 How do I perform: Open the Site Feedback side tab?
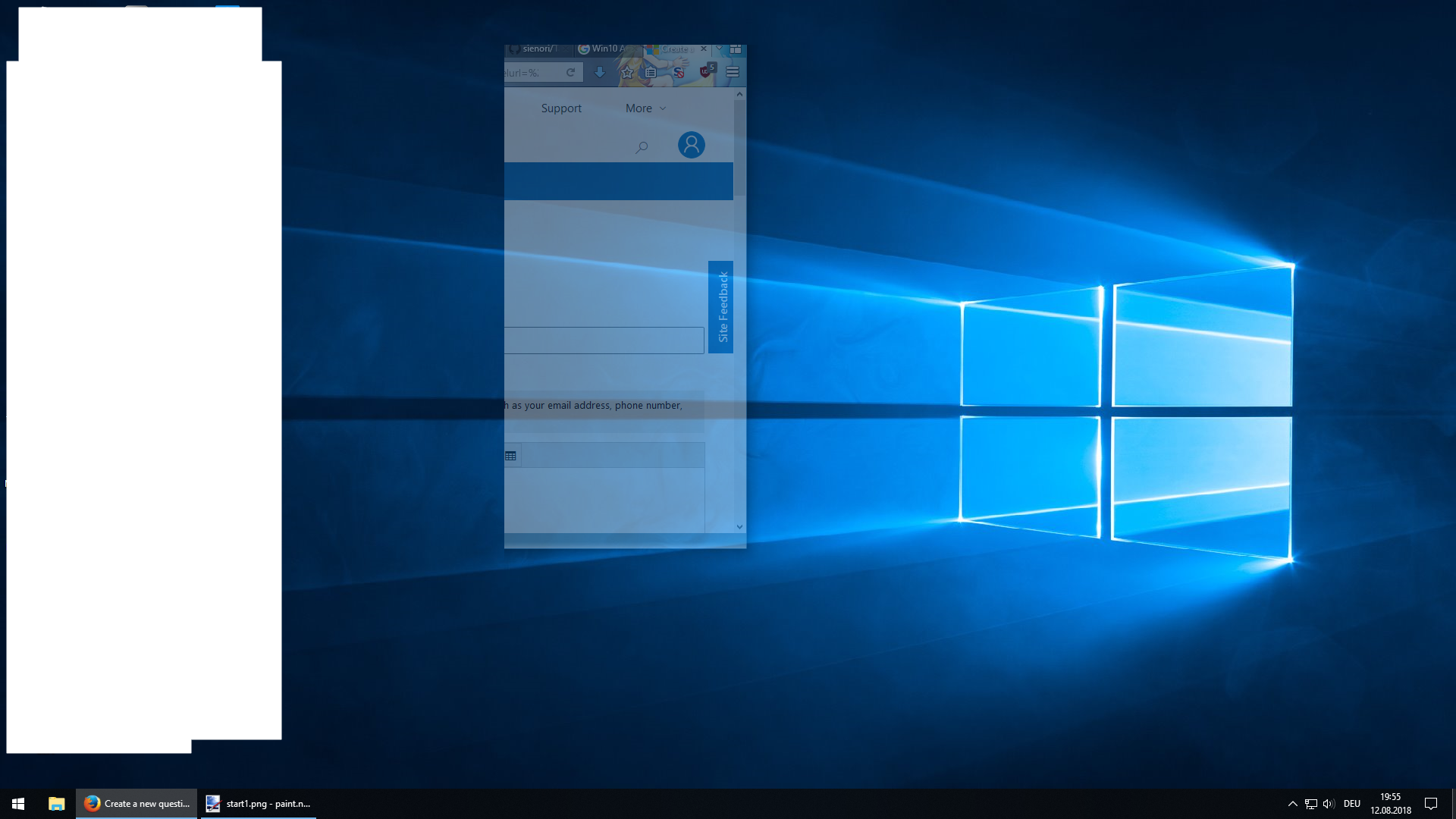pyautogui.click(x=720, y=307)
